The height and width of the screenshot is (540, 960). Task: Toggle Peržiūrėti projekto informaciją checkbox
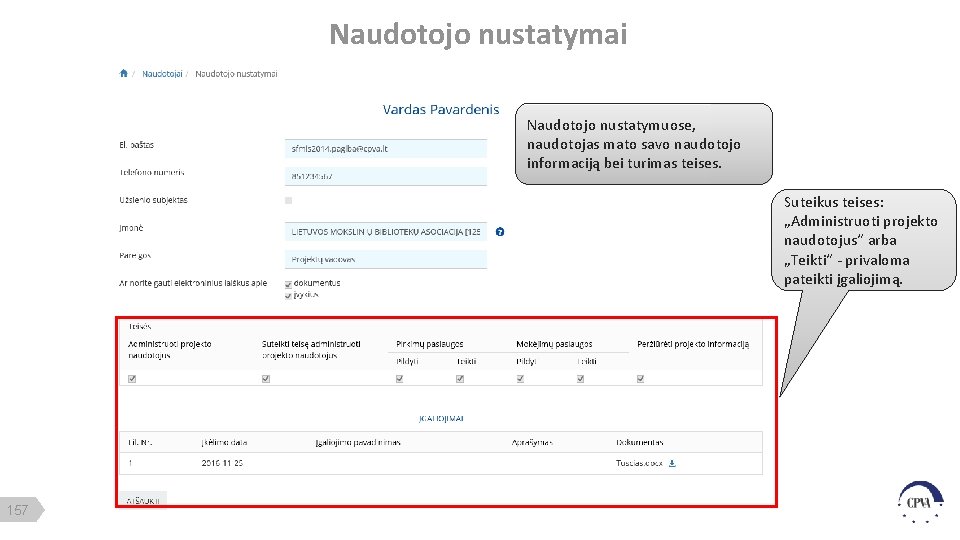pos(640,379)
